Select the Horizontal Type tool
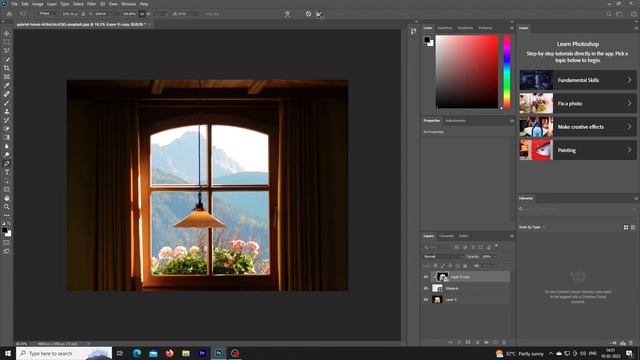This screenshot has width=640, height=360. coord(7,172)
